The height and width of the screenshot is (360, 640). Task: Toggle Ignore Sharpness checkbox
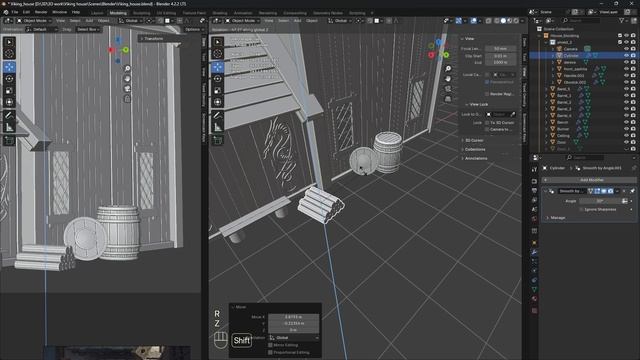click(581, 209)
